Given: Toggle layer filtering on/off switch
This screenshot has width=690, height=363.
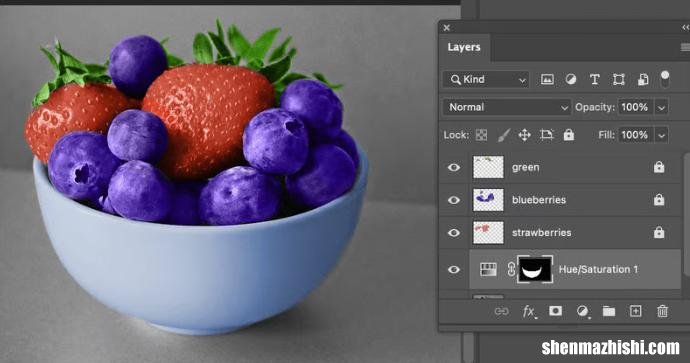Looking at the screenshot, I should click(665, 79).
